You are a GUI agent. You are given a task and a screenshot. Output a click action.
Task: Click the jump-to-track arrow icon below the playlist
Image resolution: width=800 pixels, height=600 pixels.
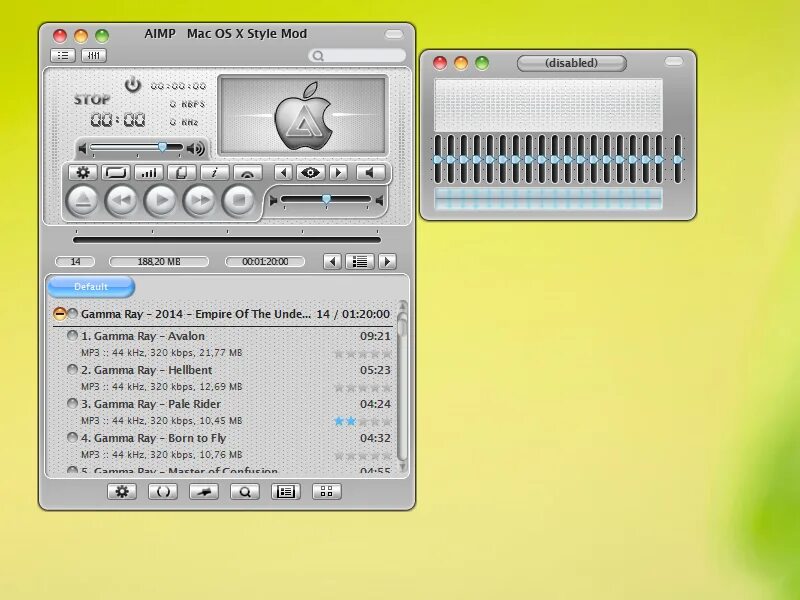[x=204, y=491]
